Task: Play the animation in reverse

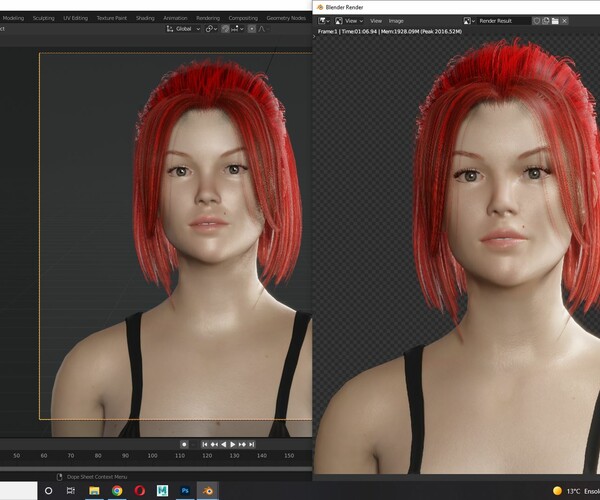Action: tap(223, 444)
